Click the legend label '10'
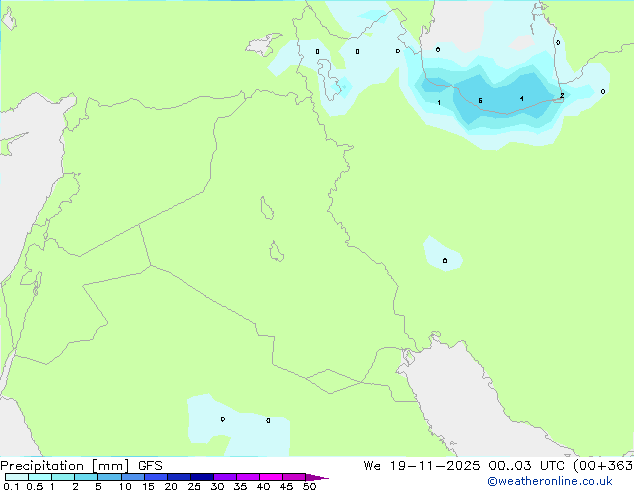 pos(125,486)
